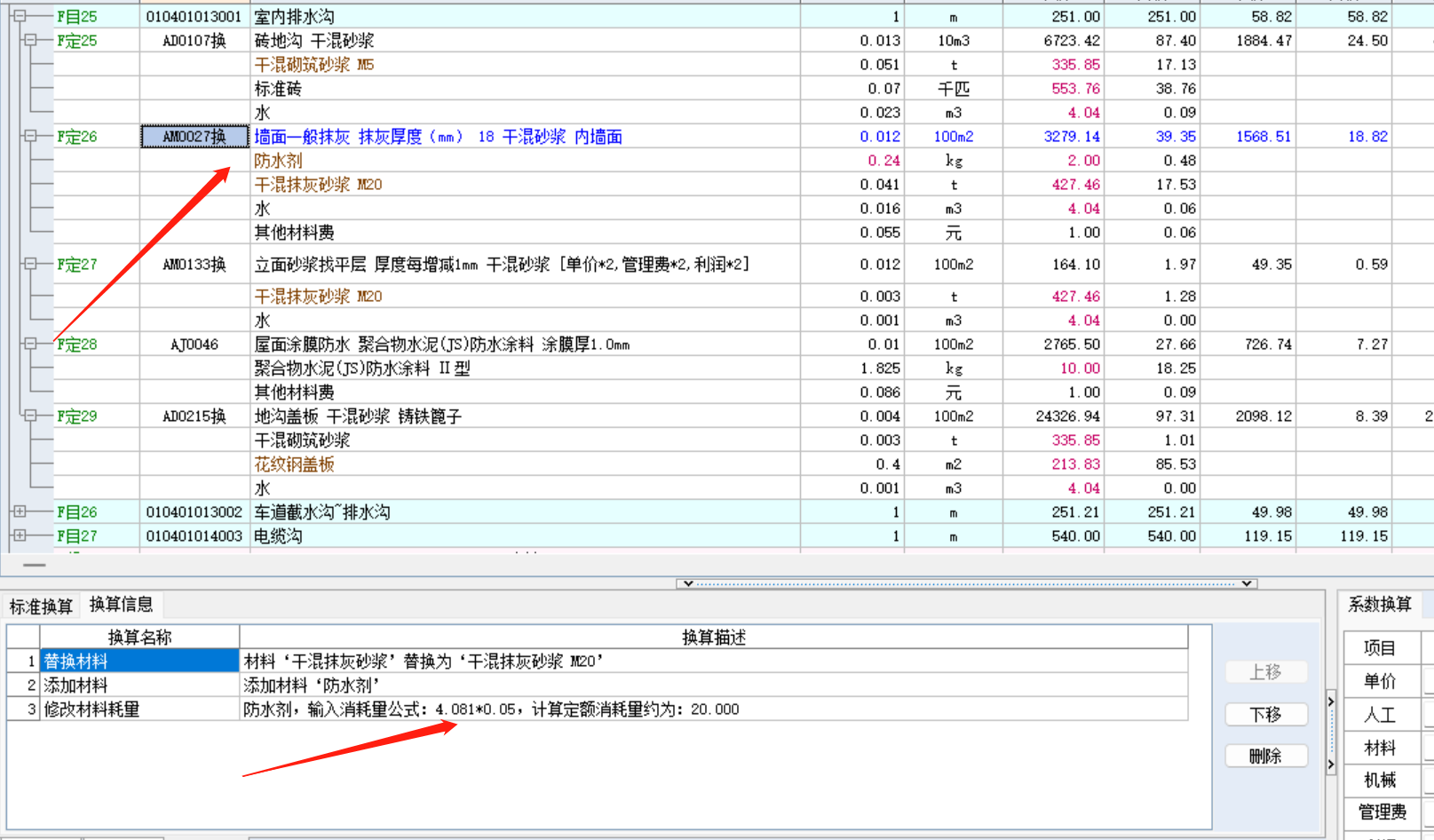Click the 换算名称 column header
Viewport: 1434px width, 840px height.
[x=139, y=637]
